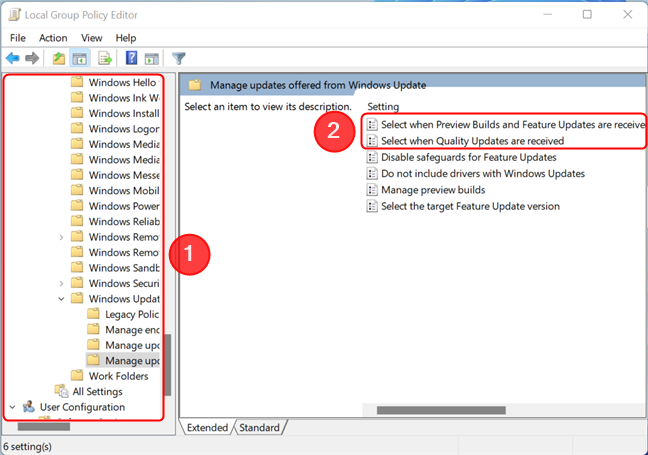Open the File menu
This screenshot has height=455, width=648.
click(18, 38)
